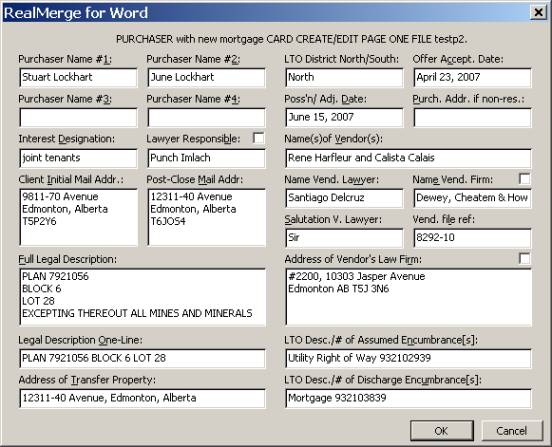Click the Interest Designation field
The width and height of the screenshot is (552, 447).
coord(78,158)
